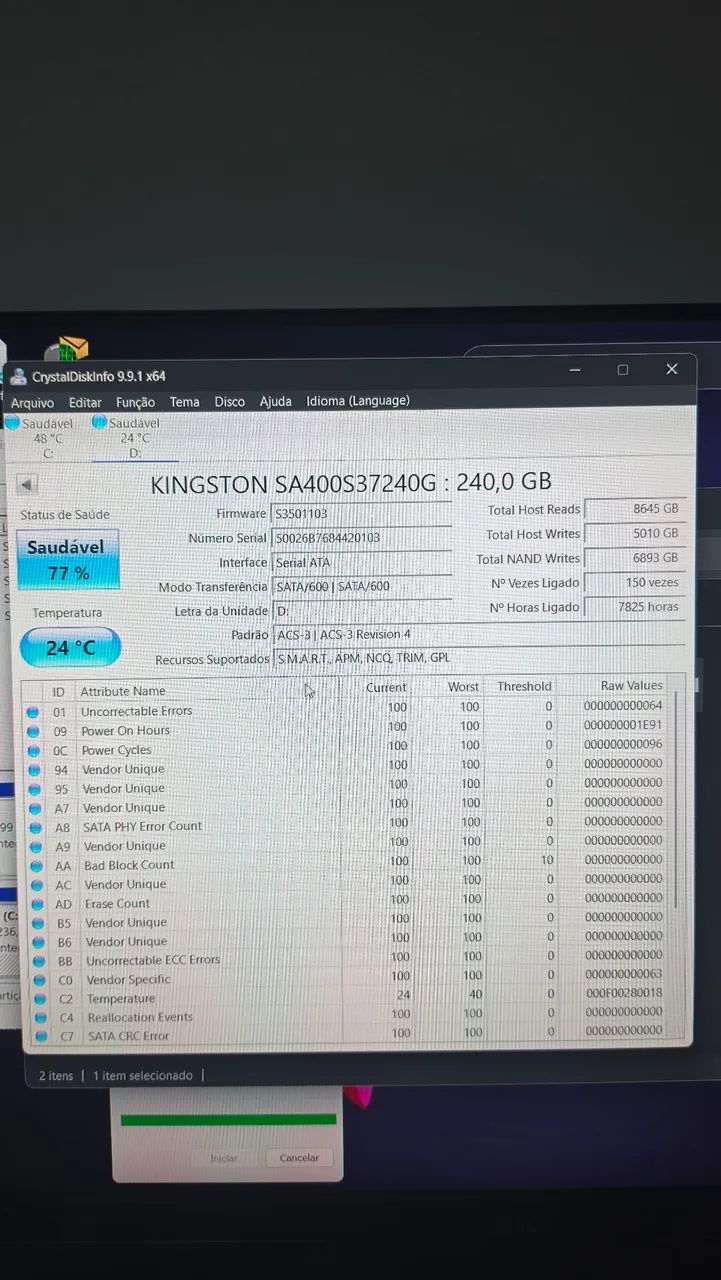
Task: Click the desktop icon above CrystalDiskInfo window
Action: click(x=67, y=350)
